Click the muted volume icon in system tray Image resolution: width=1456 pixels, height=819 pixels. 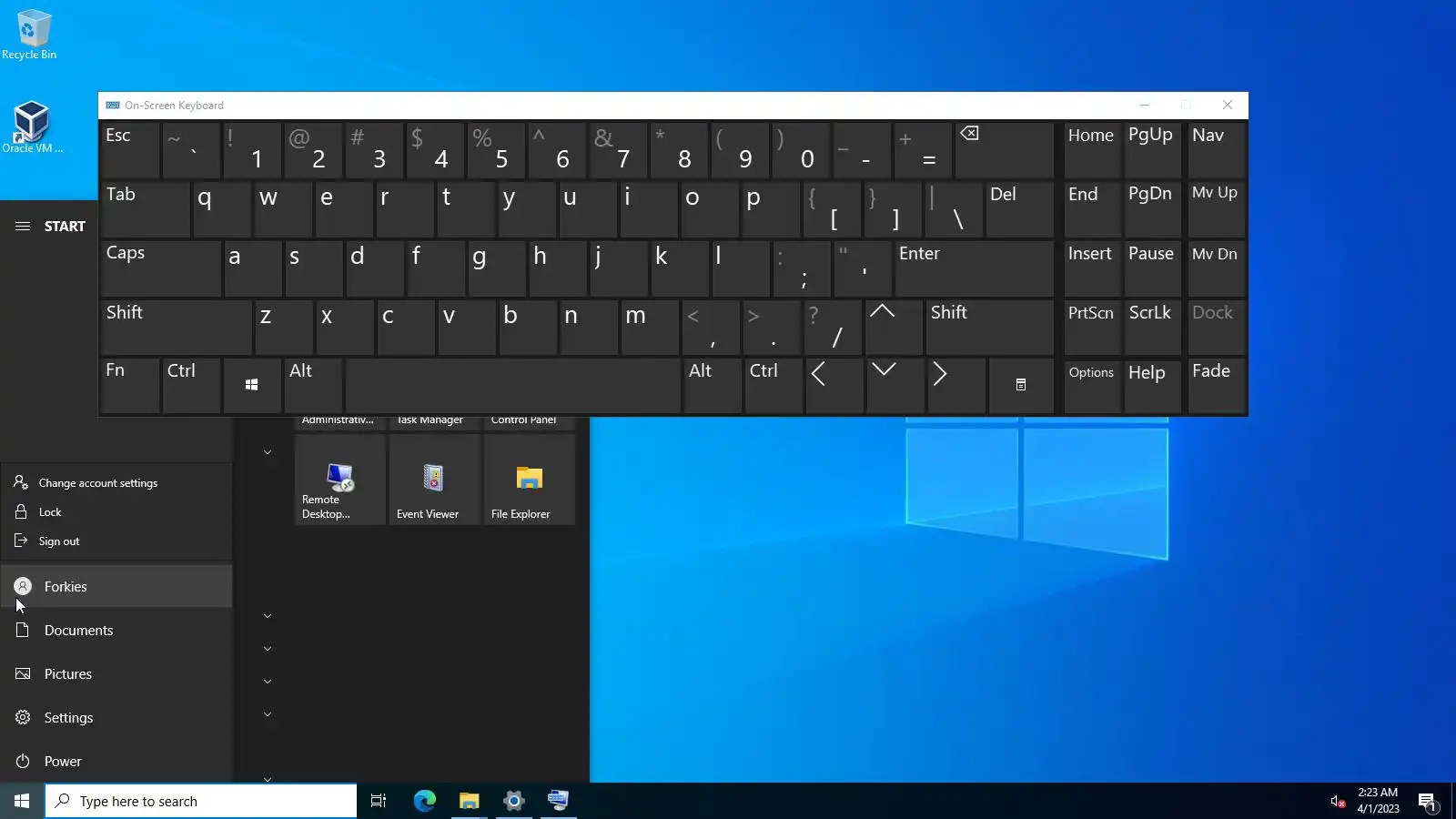coord(1338,801)
